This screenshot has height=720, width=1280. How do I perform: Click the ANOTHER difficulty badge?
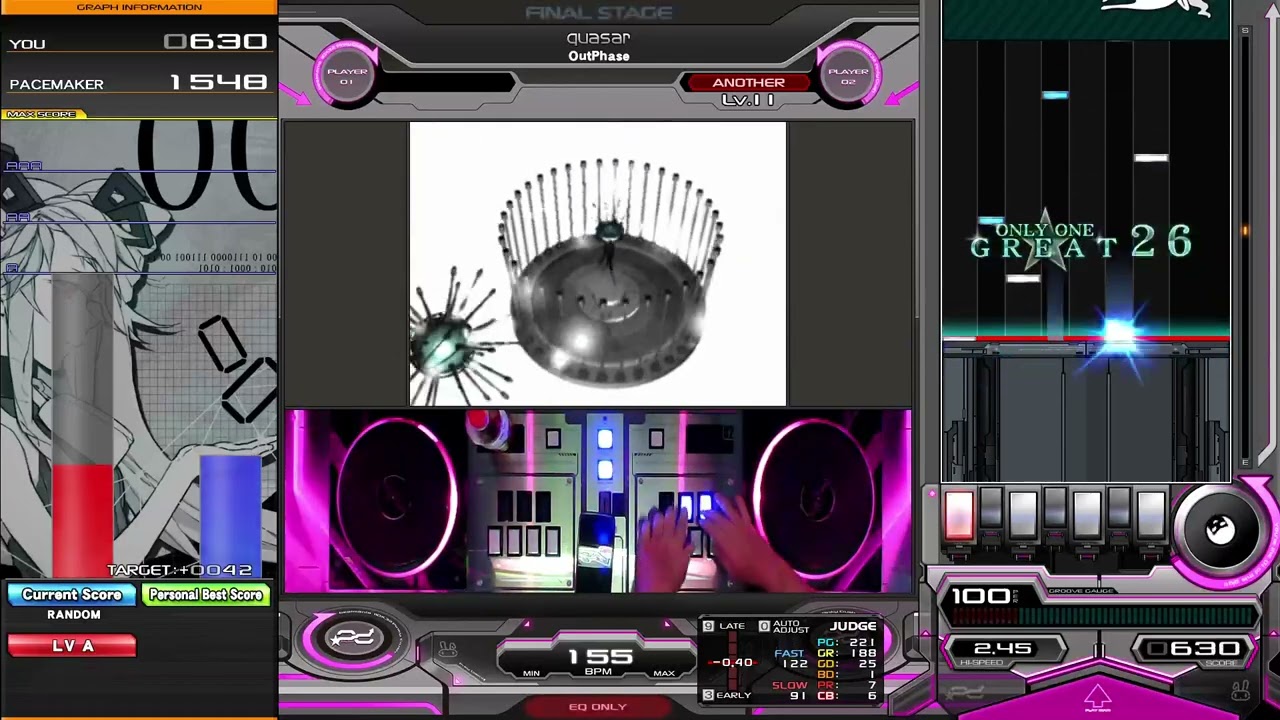click(748, 82)
